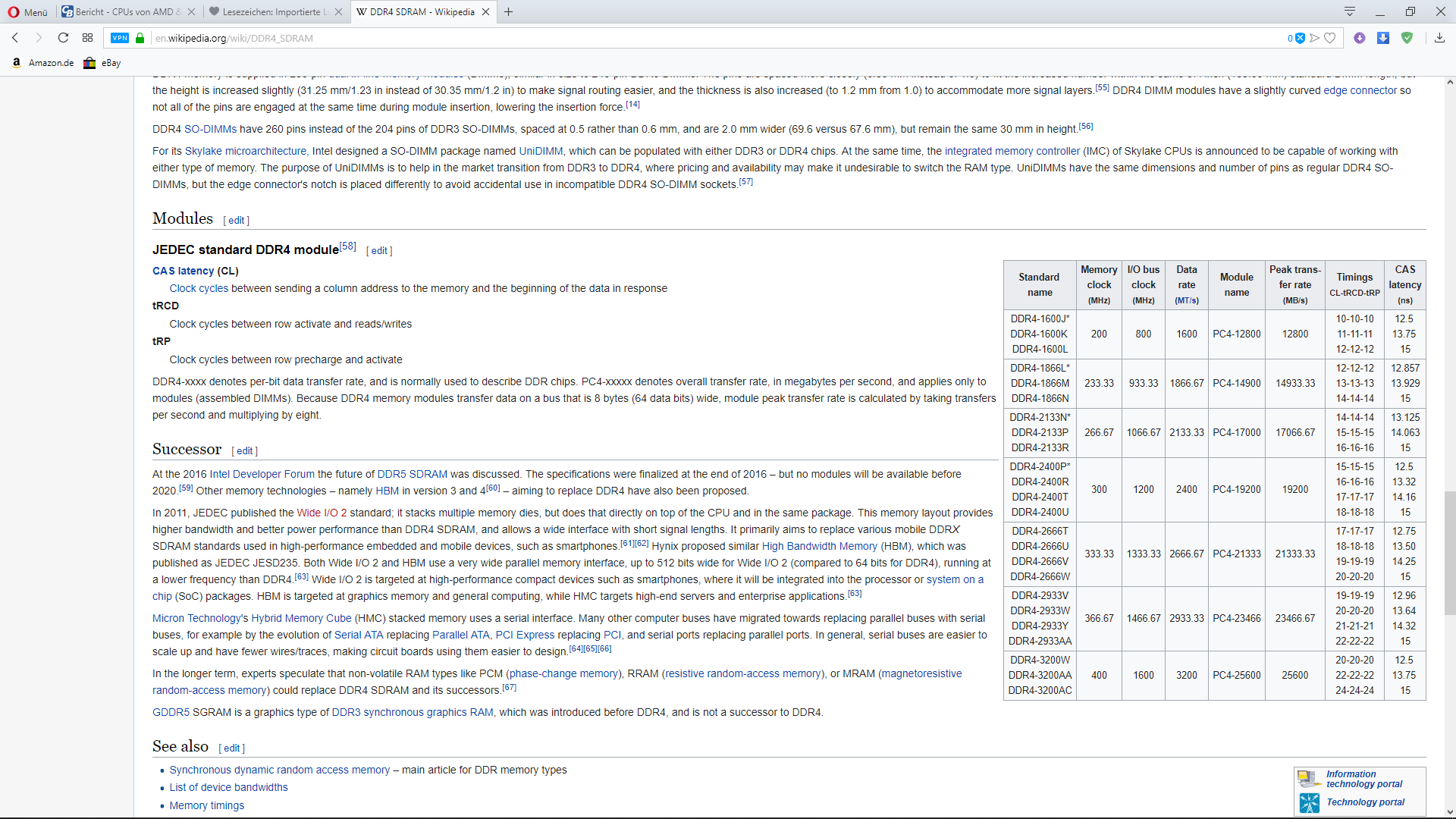Open the SO-DIMMs link
This screenshot has height=819, width=1456.
point(210,129)
